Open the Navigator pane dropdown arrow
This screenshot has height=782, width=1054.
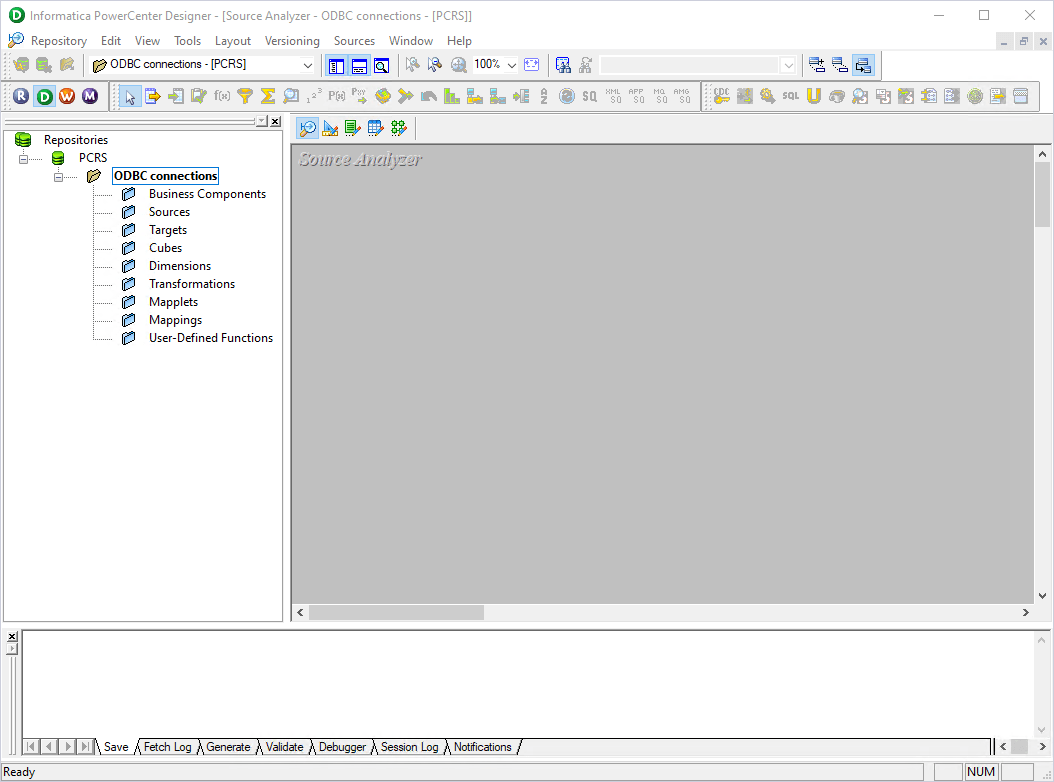(261, 121)
